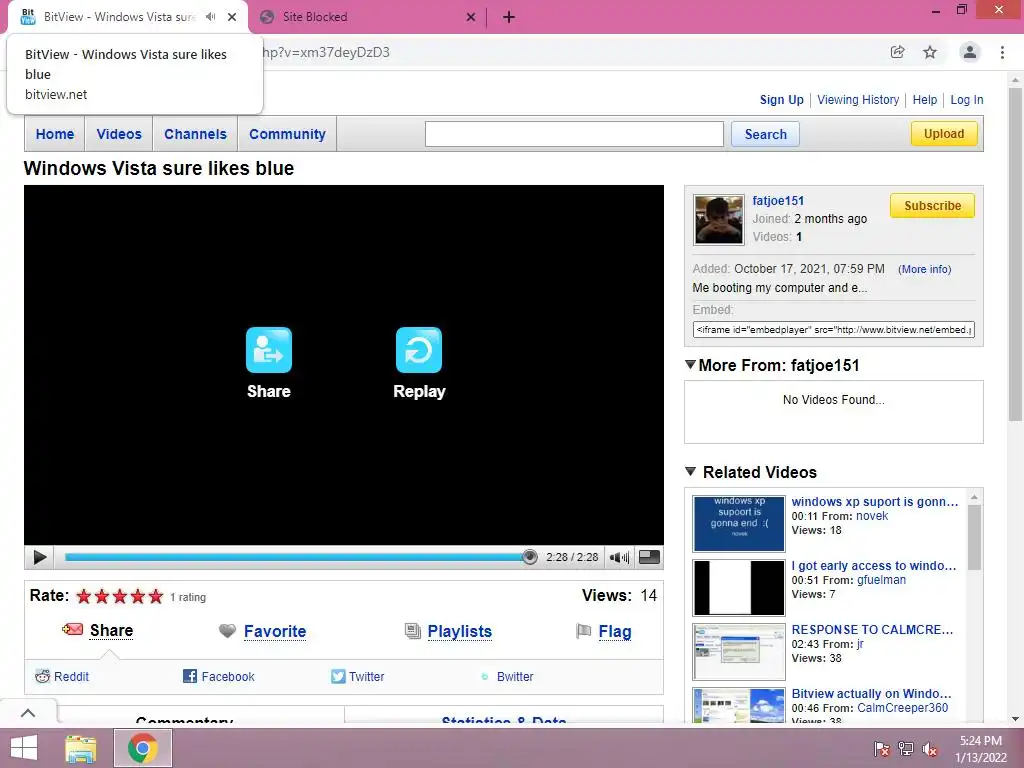Open the Community menu item
The image size is (1024, 768).
coord(287,134)
